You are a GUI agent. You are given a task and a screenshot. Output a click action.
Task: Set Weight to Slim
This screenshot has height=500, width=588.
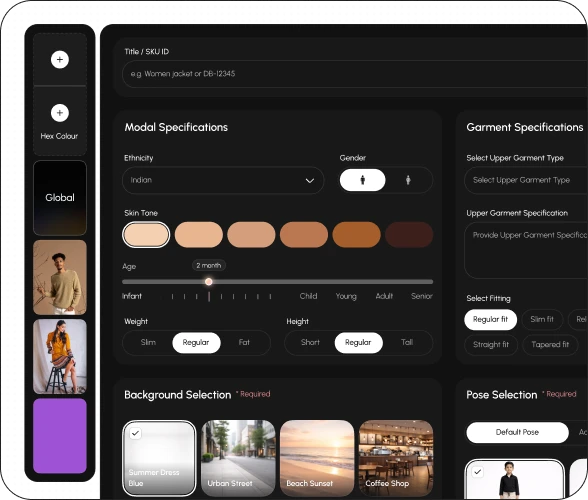[148, 342]
